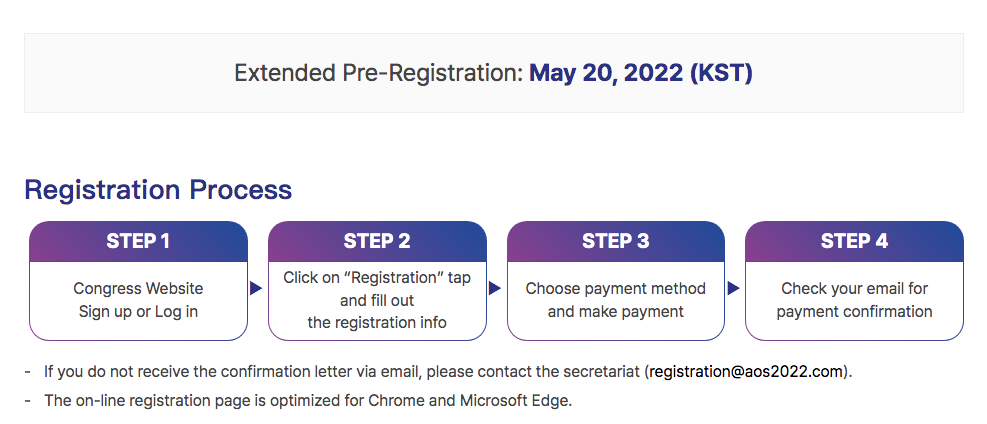Screen dimensions: 987x424
Task: Click the arrow between Step 1 and Step 2
Action: tap(256, 288)
